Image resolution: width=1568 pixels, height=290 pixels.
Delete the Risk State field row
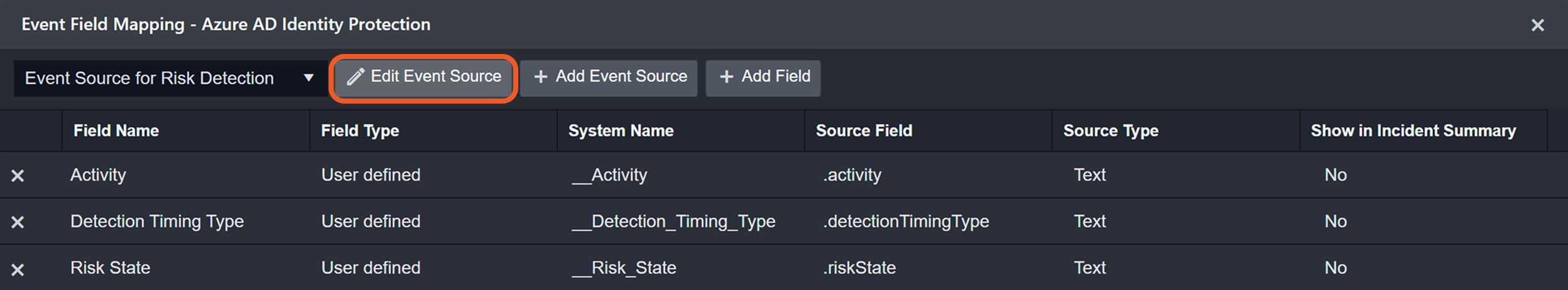coord(18,269)
